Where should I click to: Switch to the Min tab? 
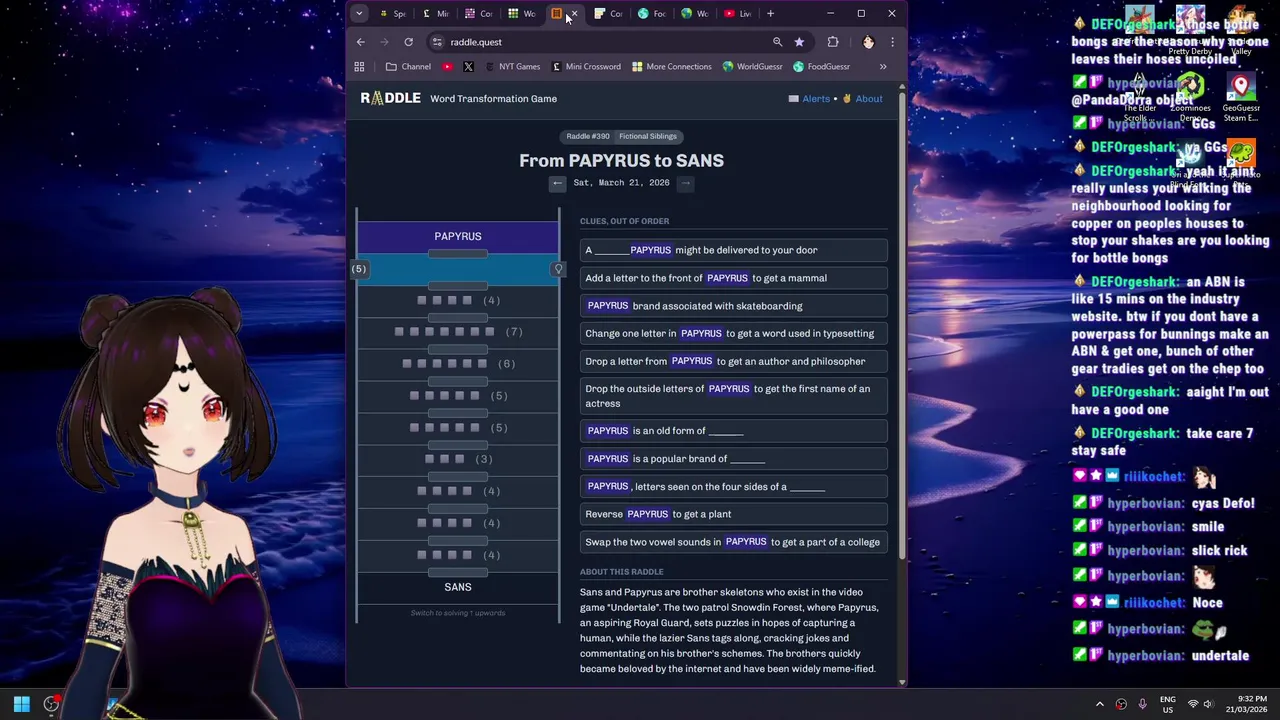tap(436, 14)
